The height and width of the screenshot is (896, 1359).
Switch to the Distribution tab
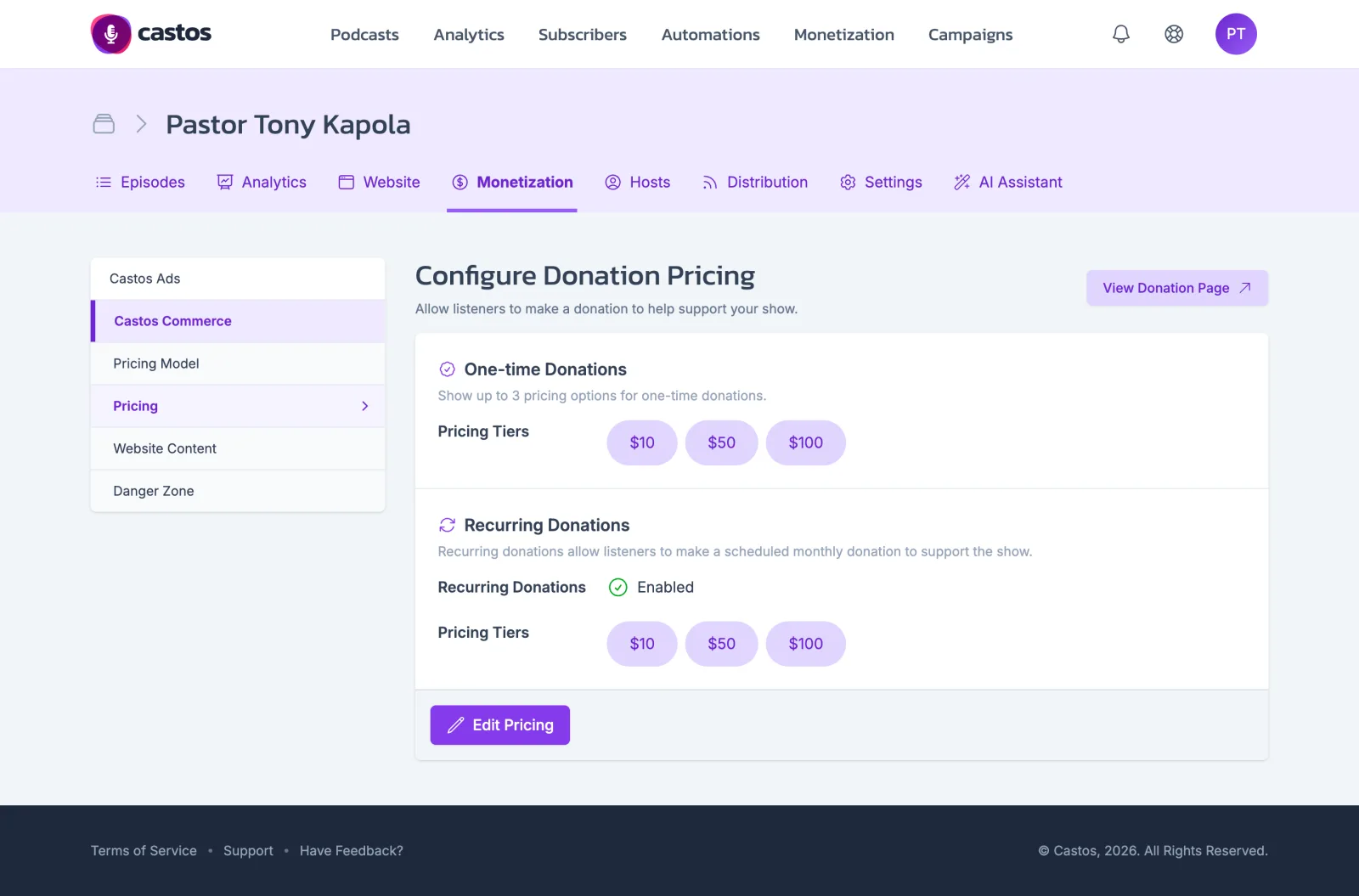[x=755, y=183]
